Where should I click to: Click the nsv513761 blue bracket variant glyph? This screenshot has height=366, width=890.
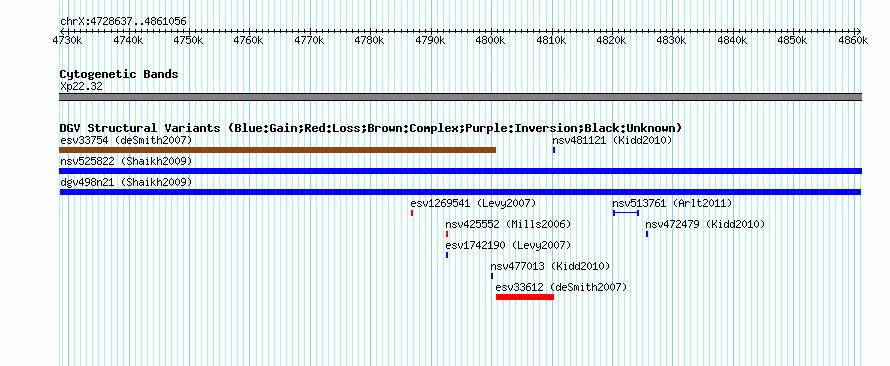tap(626, 213)
